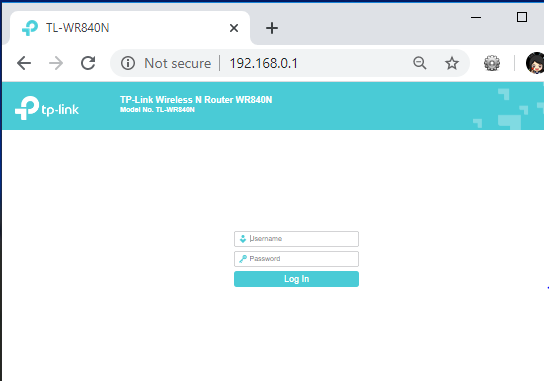Maximize the Chrome window
The width and height of the screenshot is (549, 381).
[x=522, y=17]
